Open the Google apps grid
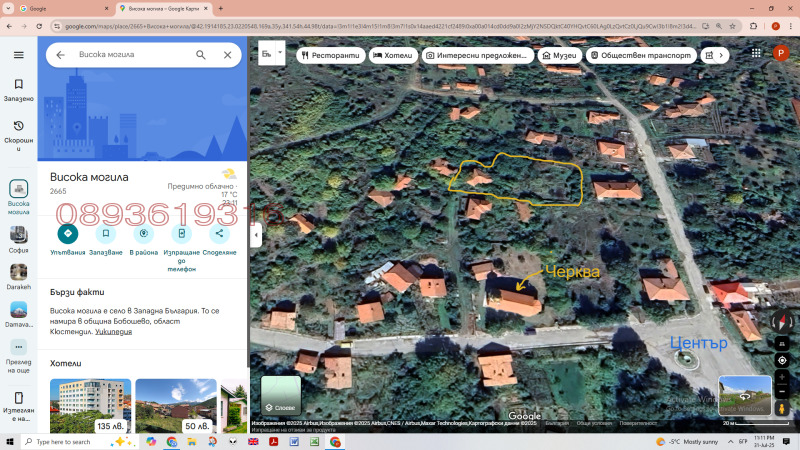The height and width of the screenshot is (450, 800). (754, 55)
